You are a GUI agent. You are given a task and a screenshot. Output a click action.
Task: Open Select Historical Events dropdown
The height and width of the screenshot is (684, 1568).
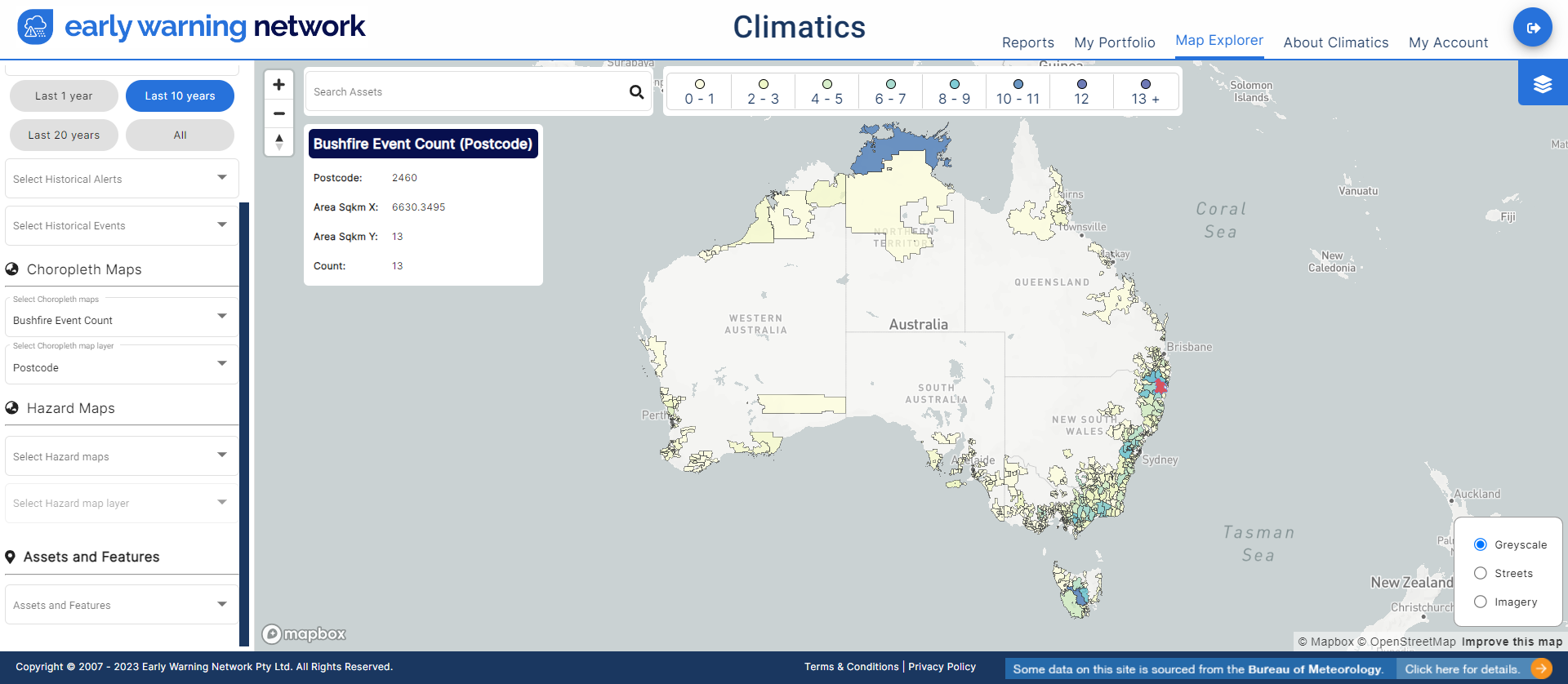click(122, 225)
